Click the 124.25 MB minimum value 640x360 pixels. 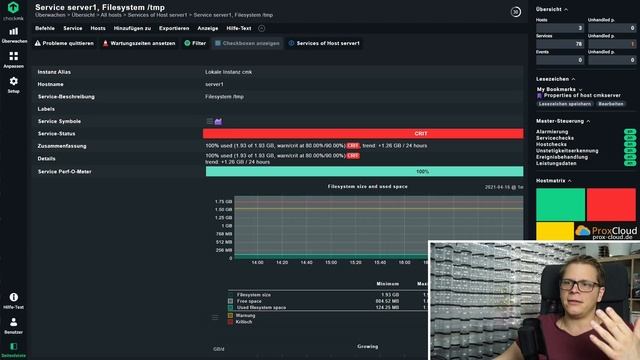pyautogui.click(x=387, y=307)
